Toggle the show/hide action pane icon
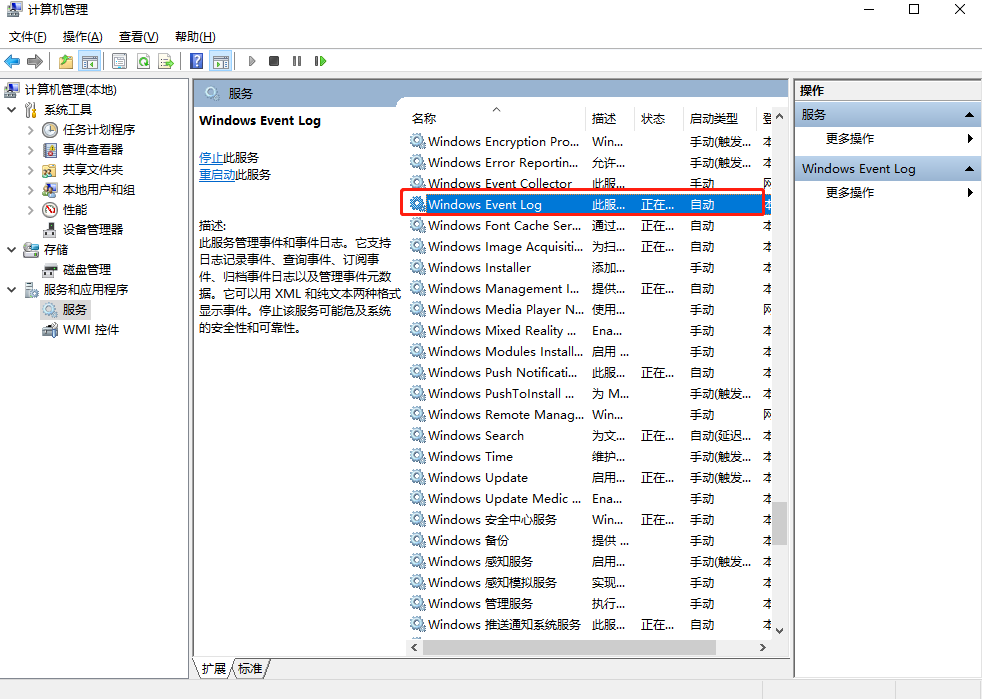Screen dimensions: 982x699 click(x=221, y=61)
